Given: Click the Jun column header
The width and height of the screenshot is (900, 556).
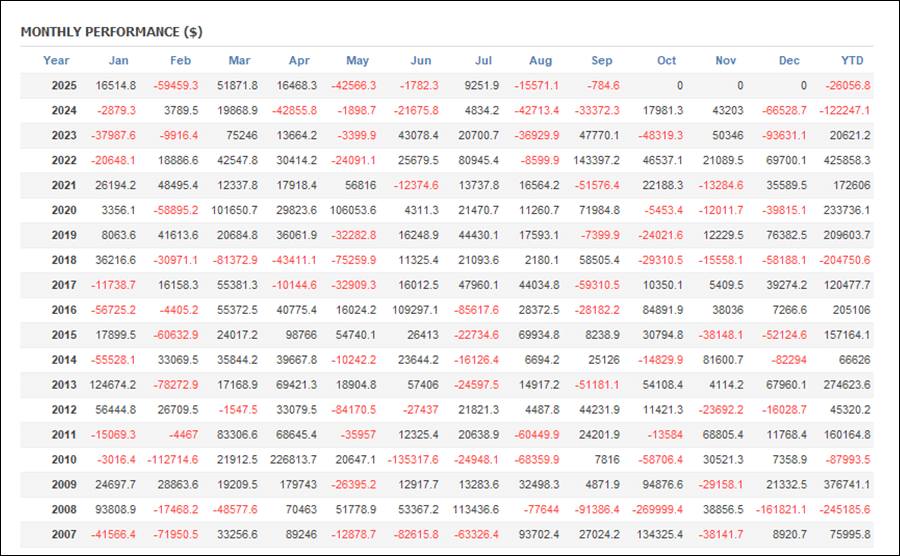Looking at the screenshot, I should (x=421, y=61).
